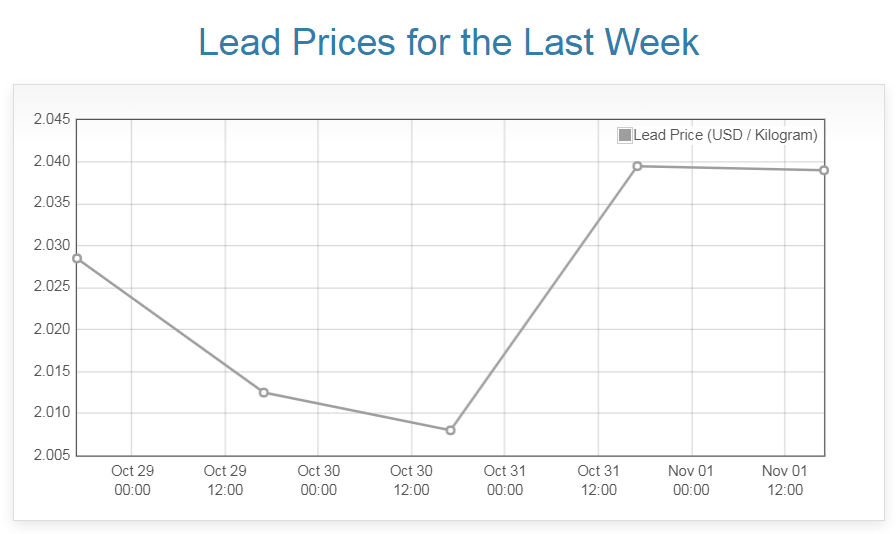
Task: Click the "Oct 29 00:00" x-axis label
Action: coord(132,480)
